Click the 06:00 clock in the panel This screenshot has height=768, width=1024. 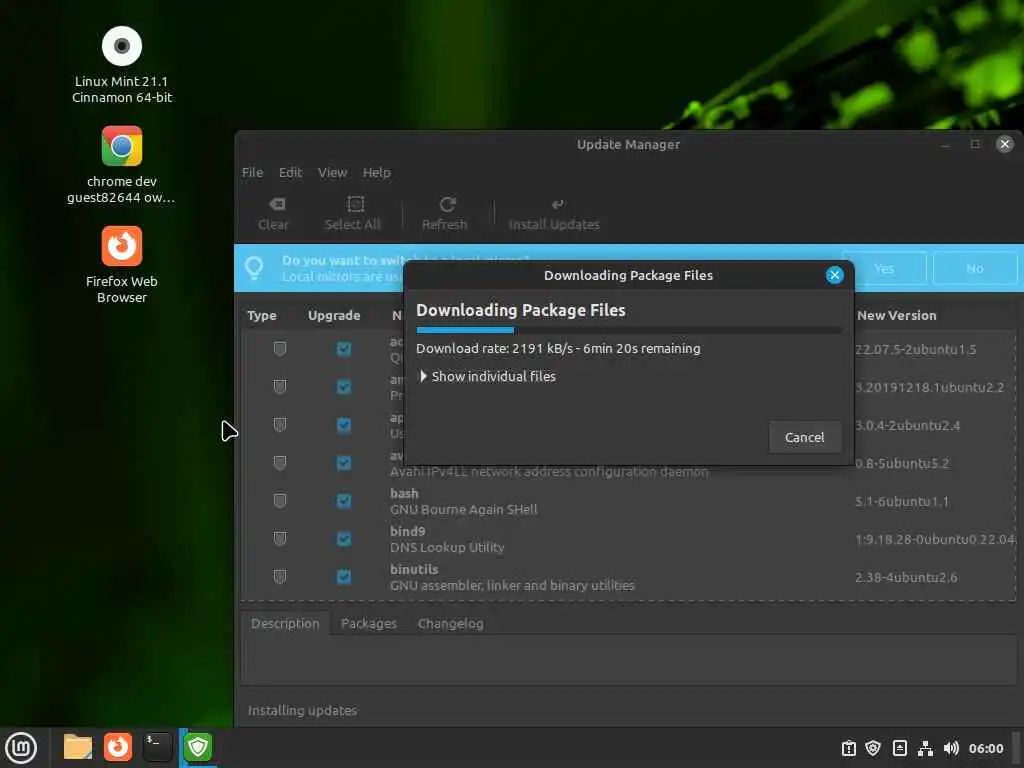(x=985, y=748)
